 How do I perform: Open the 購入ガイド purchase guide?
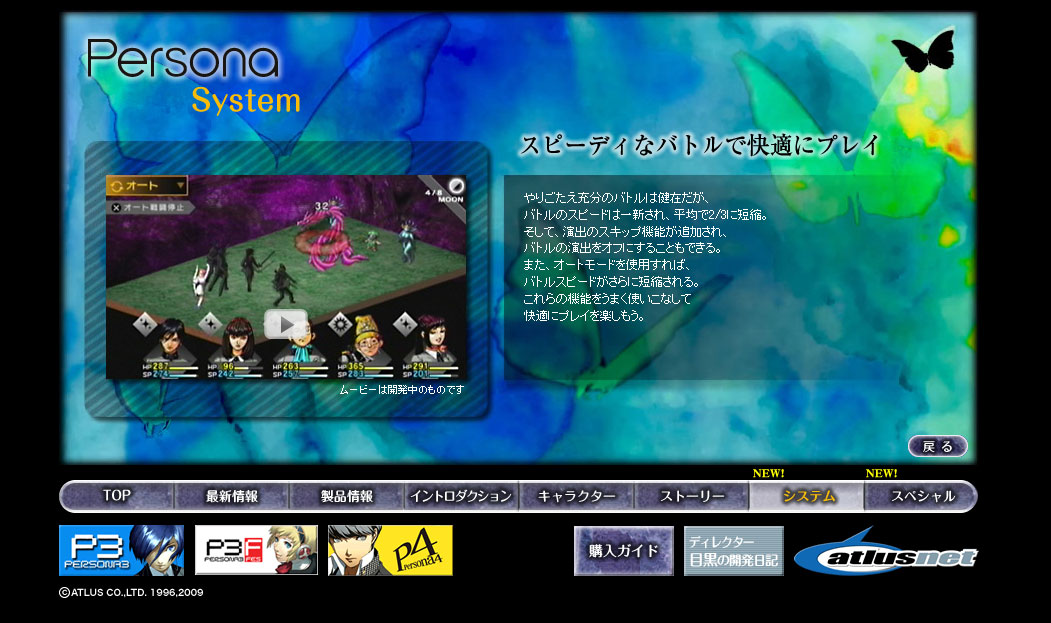click(x=624, y=551)
